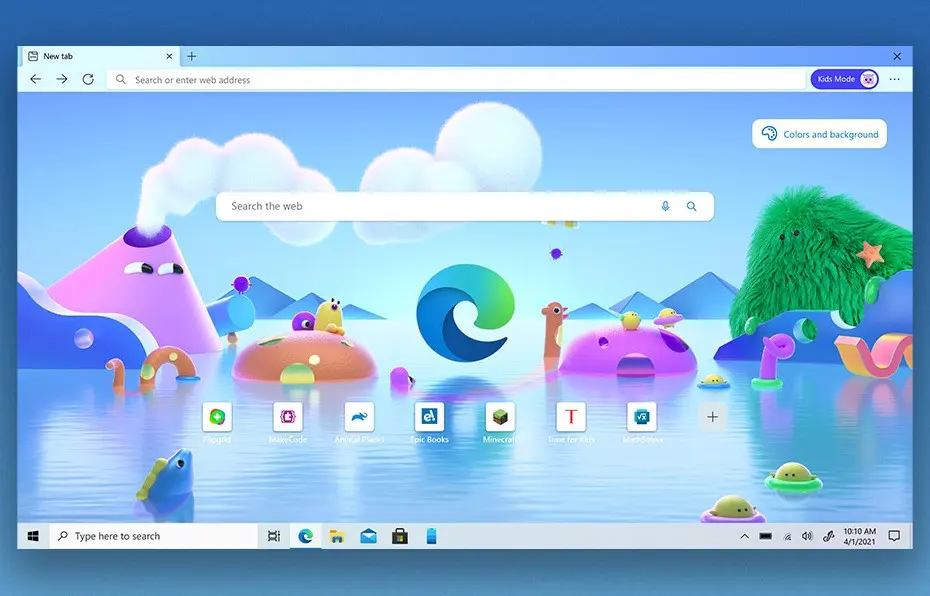
Task: Open File Explorer from the taskbar
Action: pos(337,536)
